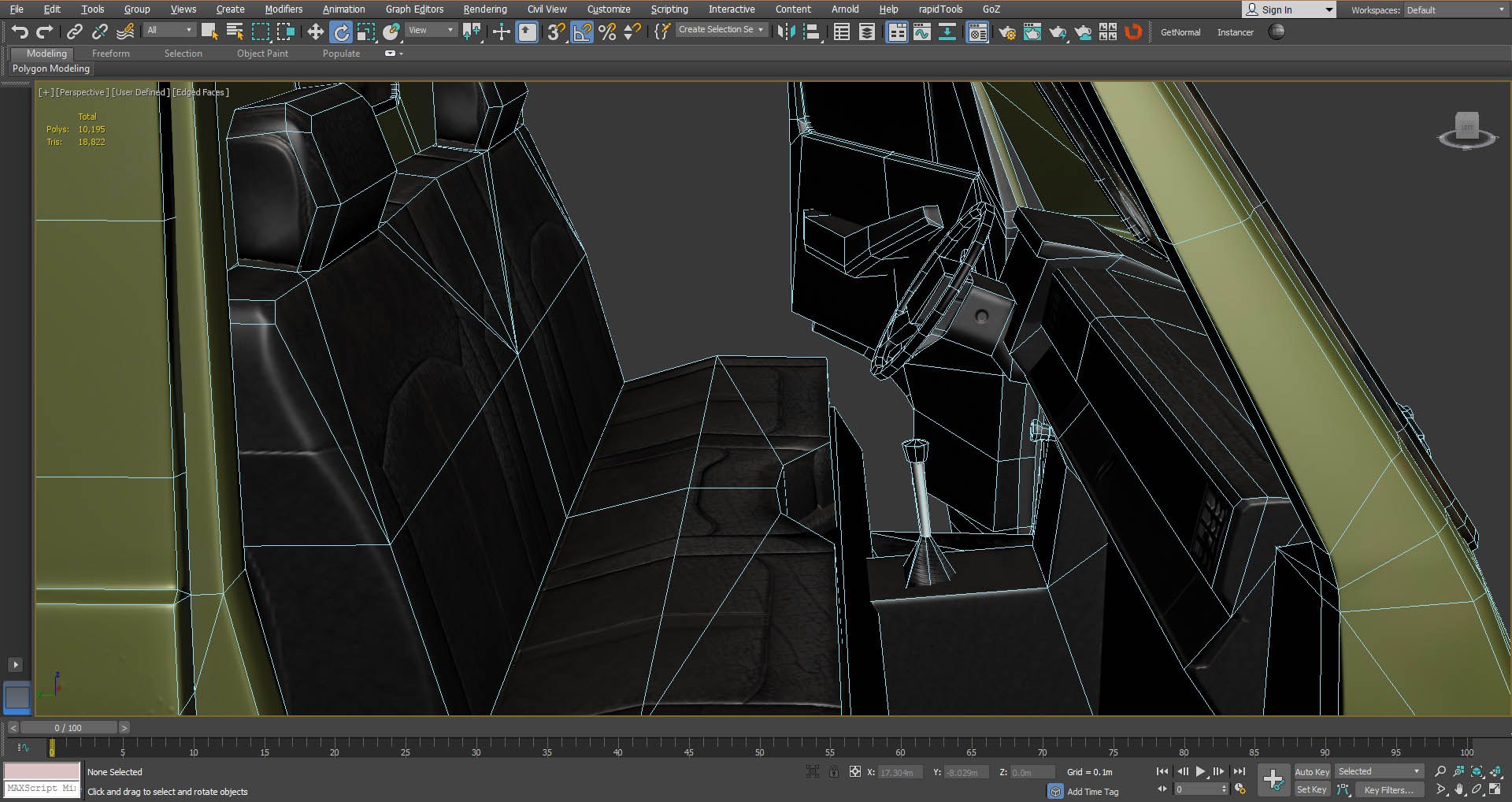Screen dimensions: 1512x802
Task: Click the Render Production teapot icon
Action: pos(1057,32)
